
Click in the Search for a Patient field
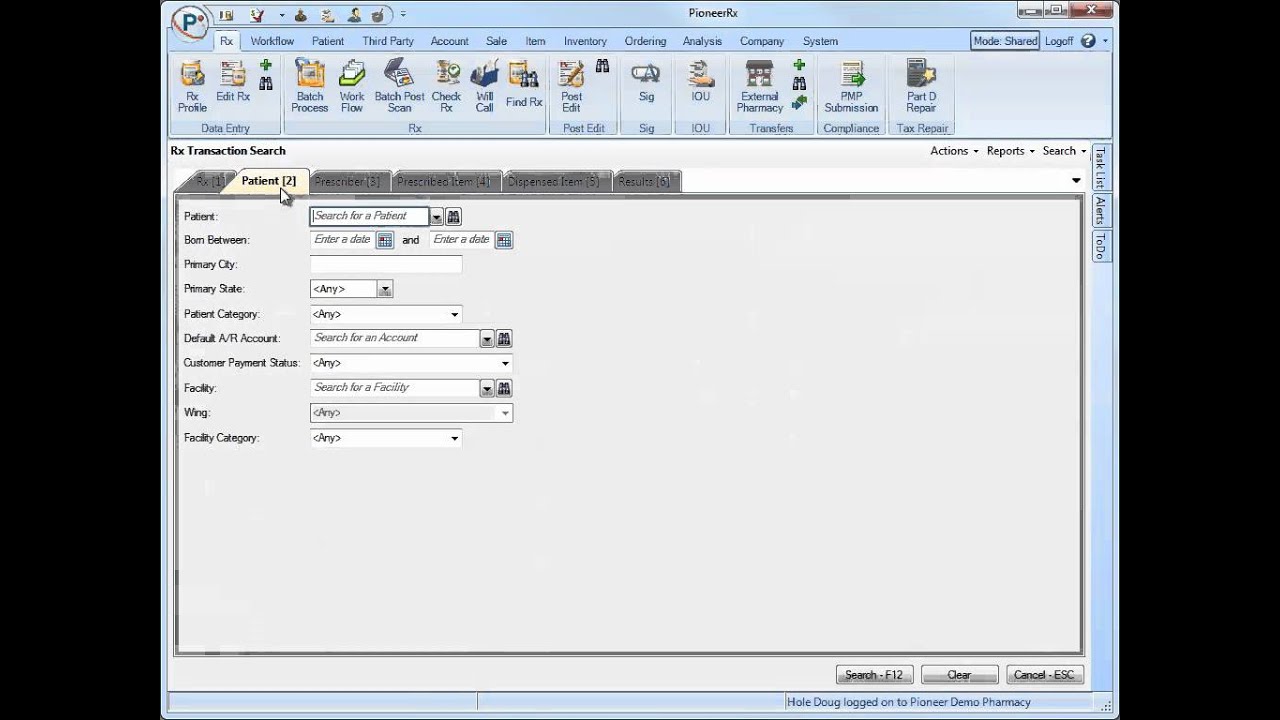point(369,216)
